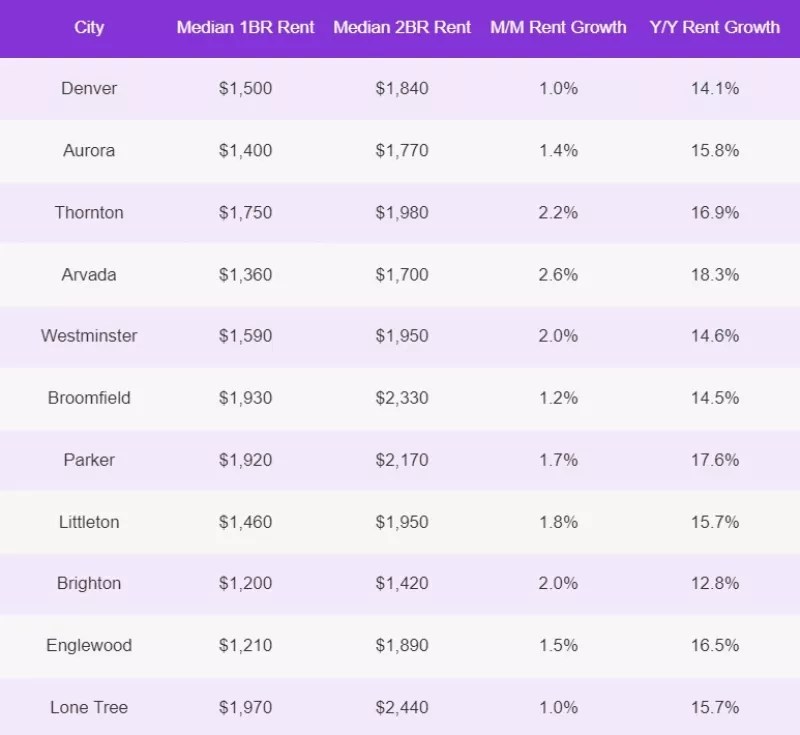Image resolution: width=800 pixels, height=735 pixels.
Task: Select Arvada's 18.3% Y/Y growth
Action: (714, 274)
